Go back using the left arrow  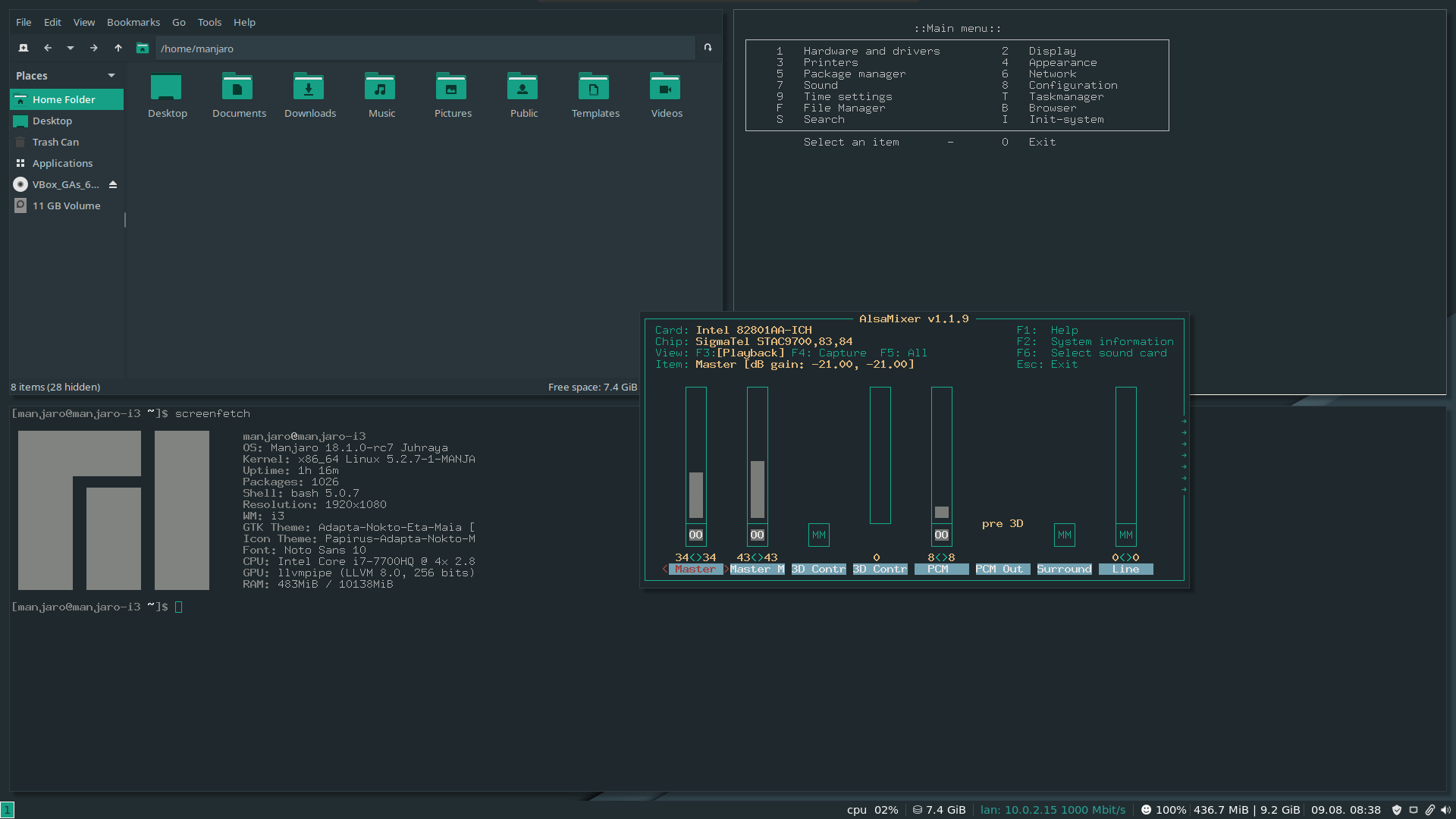pyautogui.click(x=48, y=48)
